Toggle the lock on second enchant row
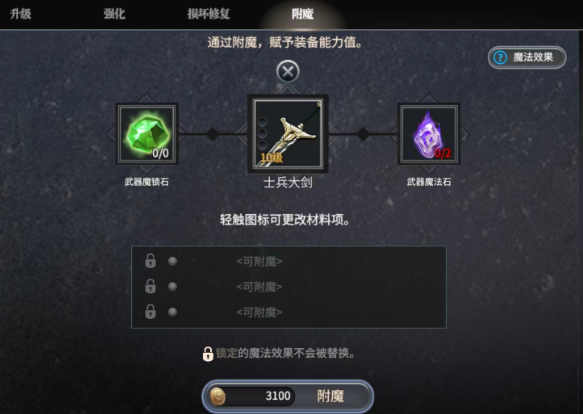 click(150, 286)
